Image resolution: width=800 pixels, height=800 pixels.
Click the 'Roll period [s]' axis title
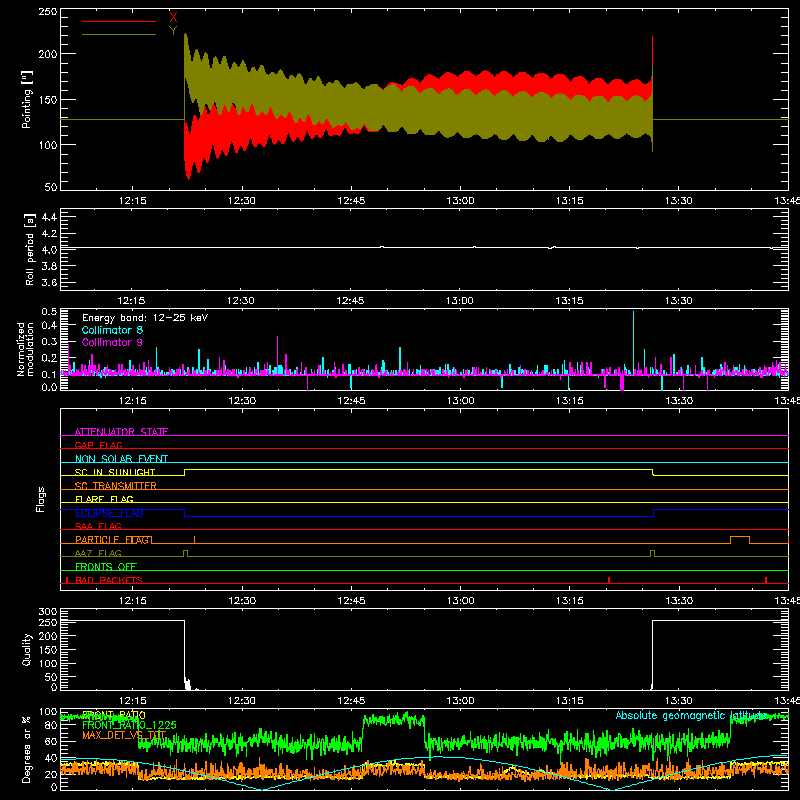pos(30,249)
